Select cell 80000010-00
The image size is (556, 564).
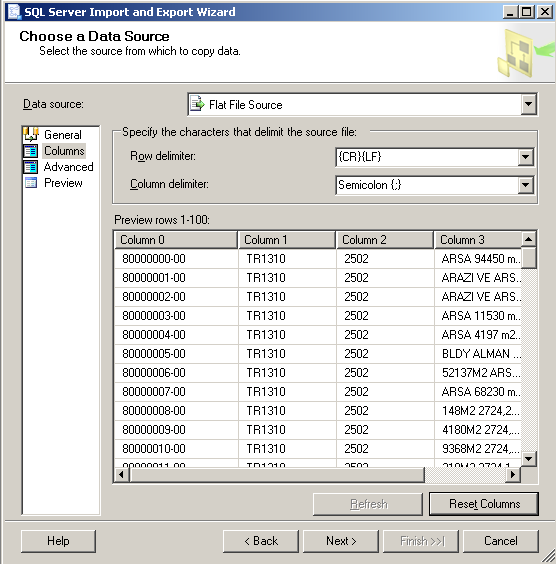[x=176, y=449]
